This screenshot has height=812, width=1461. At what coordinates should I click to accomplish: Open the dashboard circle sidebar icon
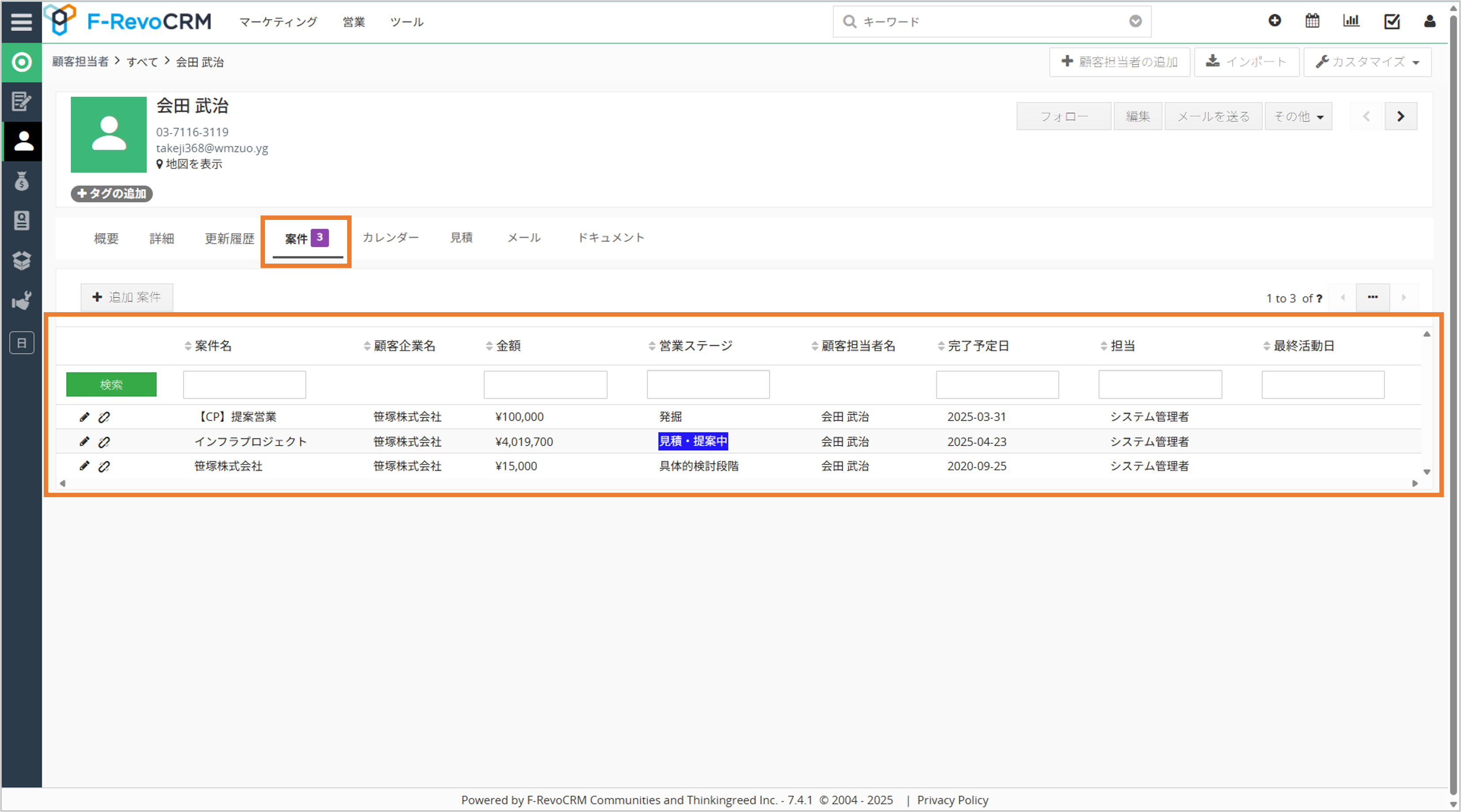coord(22,62)
